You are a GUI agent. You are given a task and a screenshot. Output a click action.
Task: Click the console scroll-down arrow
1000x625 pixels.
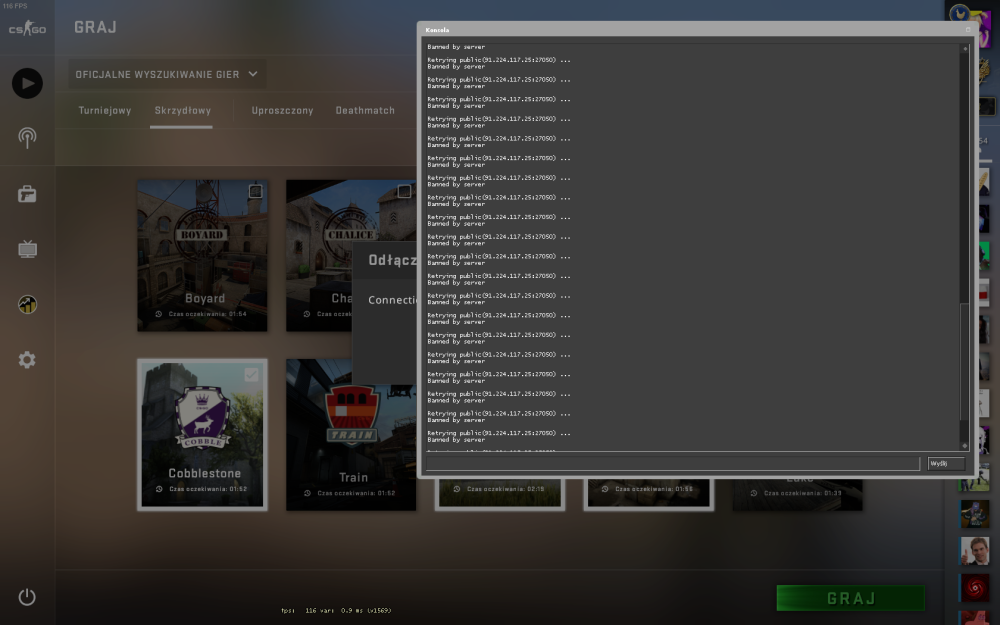(965, 446)
